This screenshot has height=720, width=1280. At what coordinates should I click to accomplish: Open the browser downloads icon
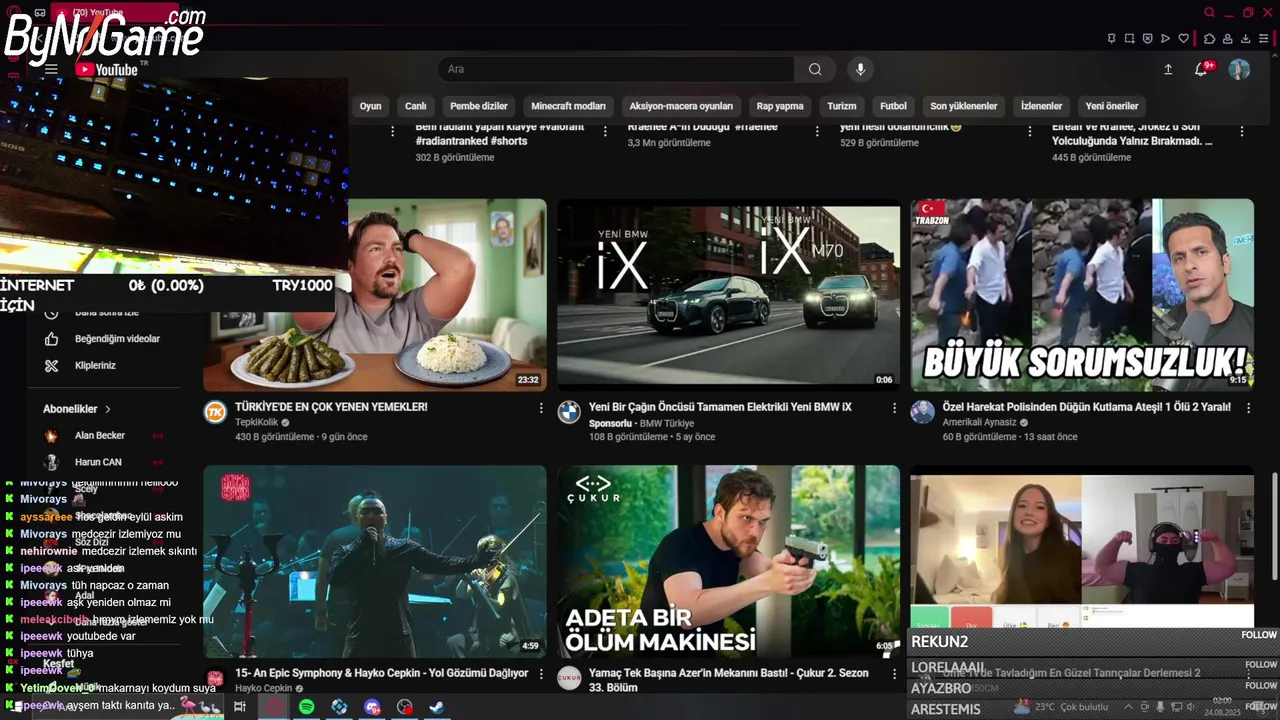tap(1246, 38)
